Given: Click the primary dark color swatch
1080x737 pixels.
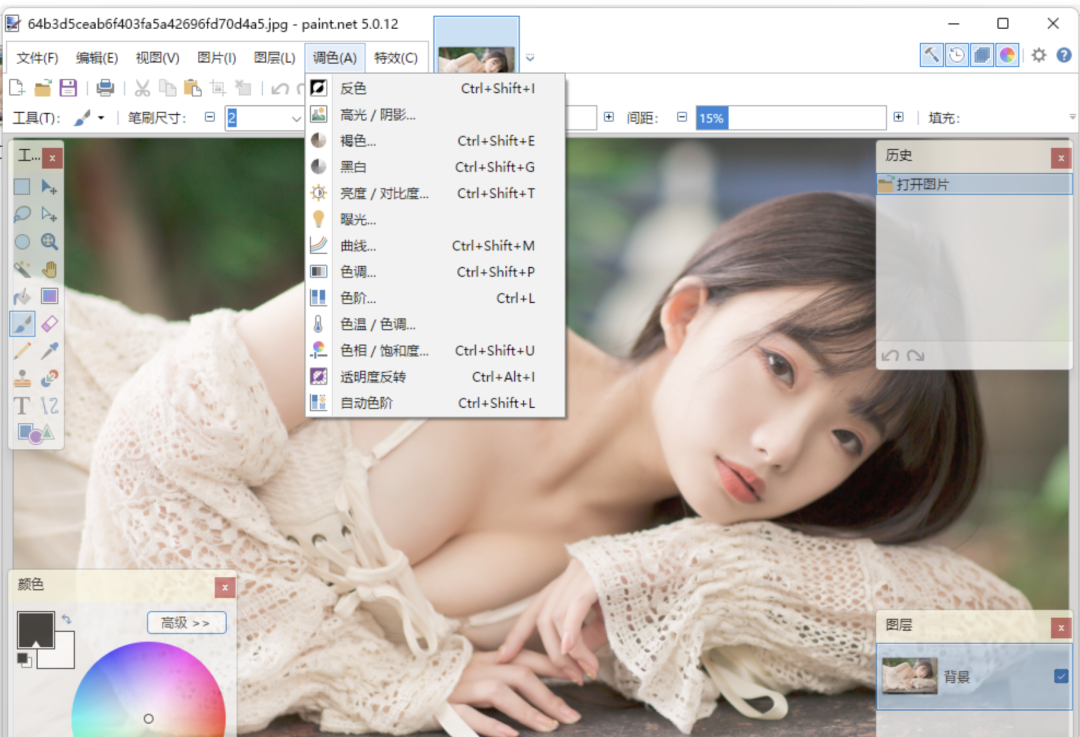Looking at the screenshot, I should tap(34, 629).
